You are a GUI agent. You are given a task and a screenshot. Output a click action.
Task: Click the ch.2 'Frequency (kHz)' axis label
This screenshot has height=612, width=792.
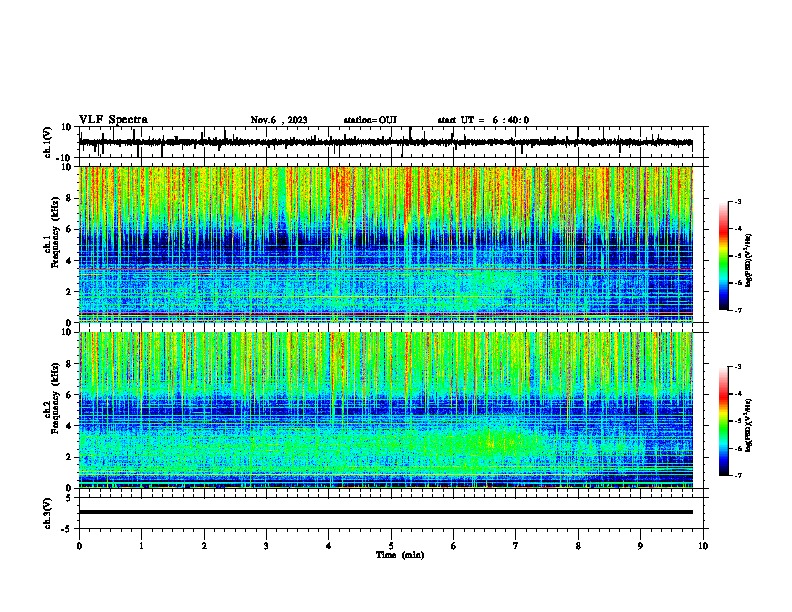point(55,398)
